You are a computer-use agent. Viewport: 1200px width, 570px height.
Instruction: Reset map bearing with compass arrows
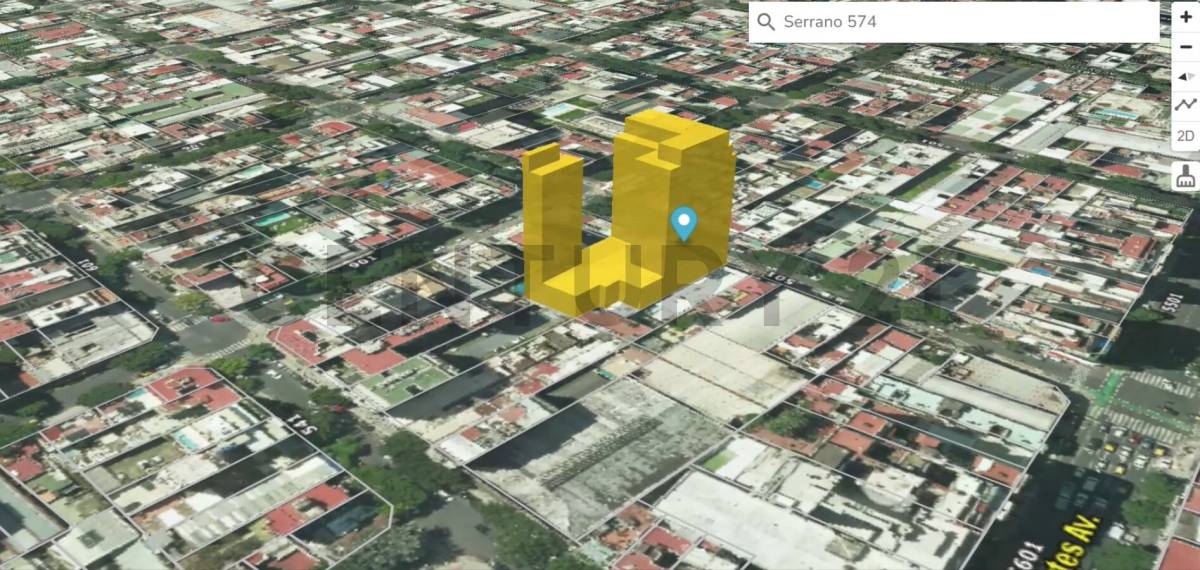(1185, 76)
